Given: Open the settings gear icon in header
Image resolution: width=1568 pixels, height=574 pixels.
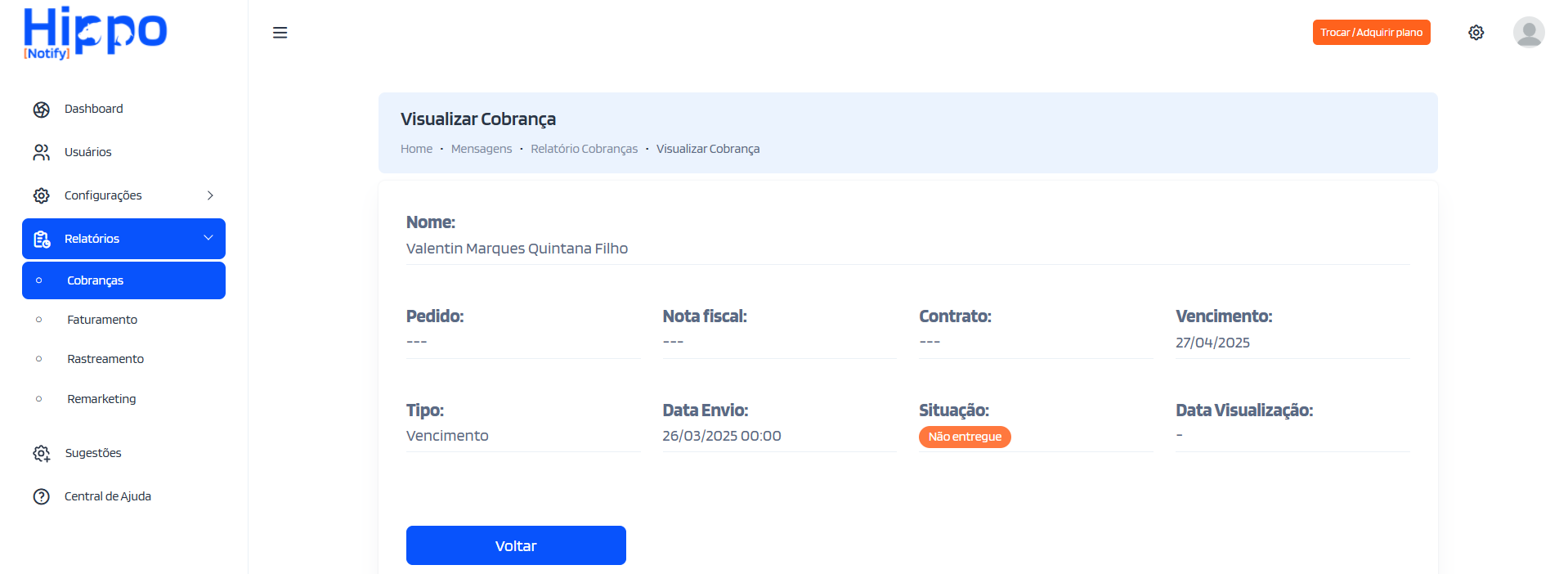Looking at the screenshot, I should point(1476,33).
